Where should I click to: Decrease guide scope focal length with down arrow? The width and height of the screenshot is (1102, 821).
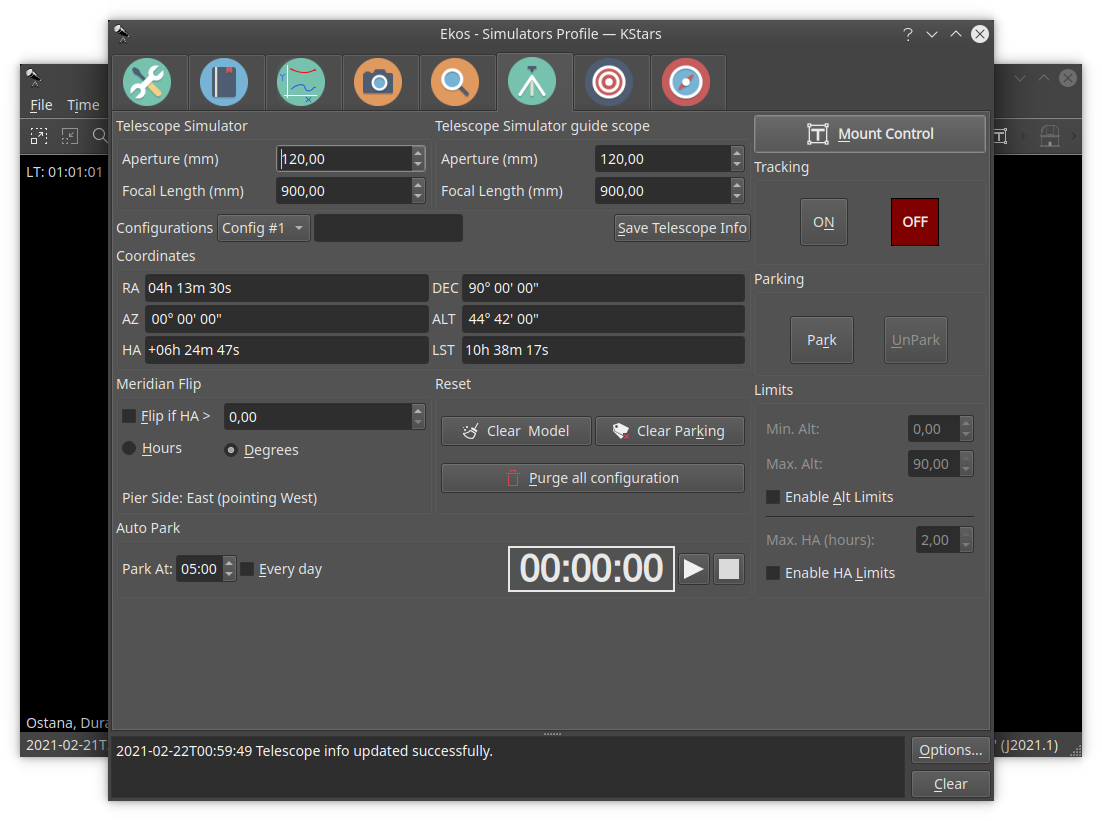[737, 198]
